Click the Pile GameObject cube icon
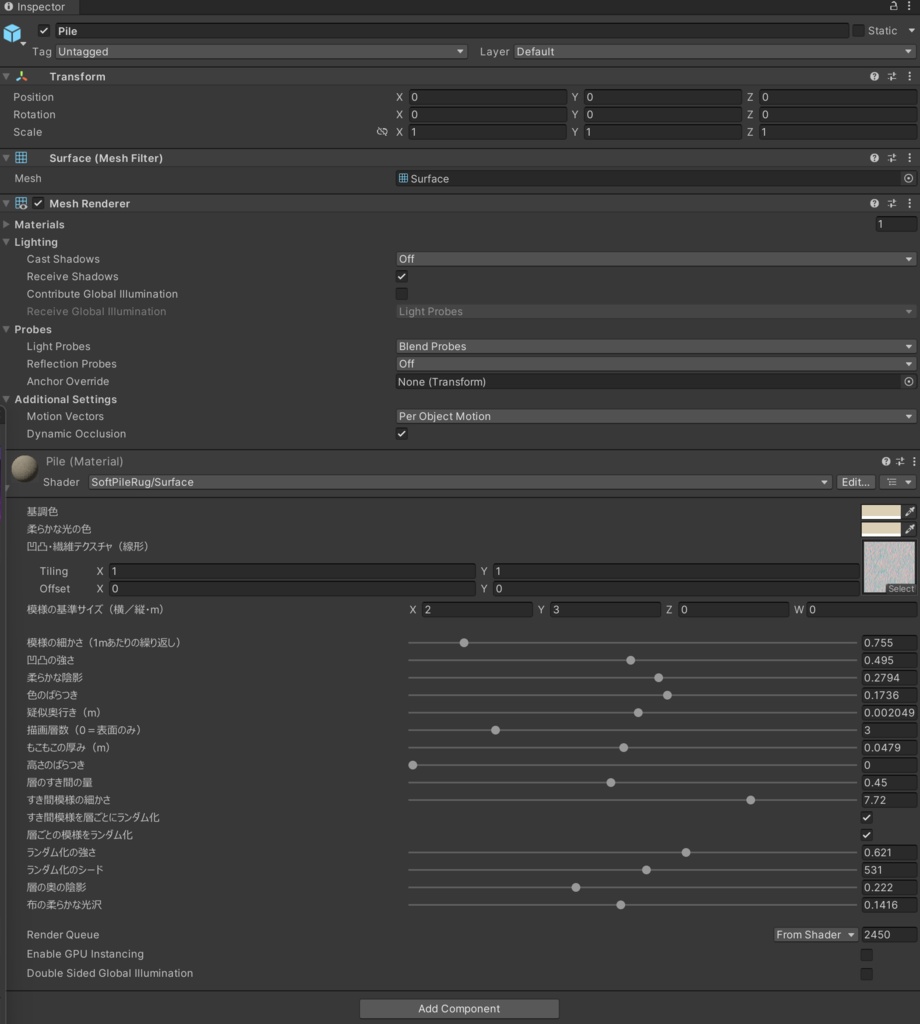The height and width of the screenshot is (1024, 920). [x=12, y=33]
